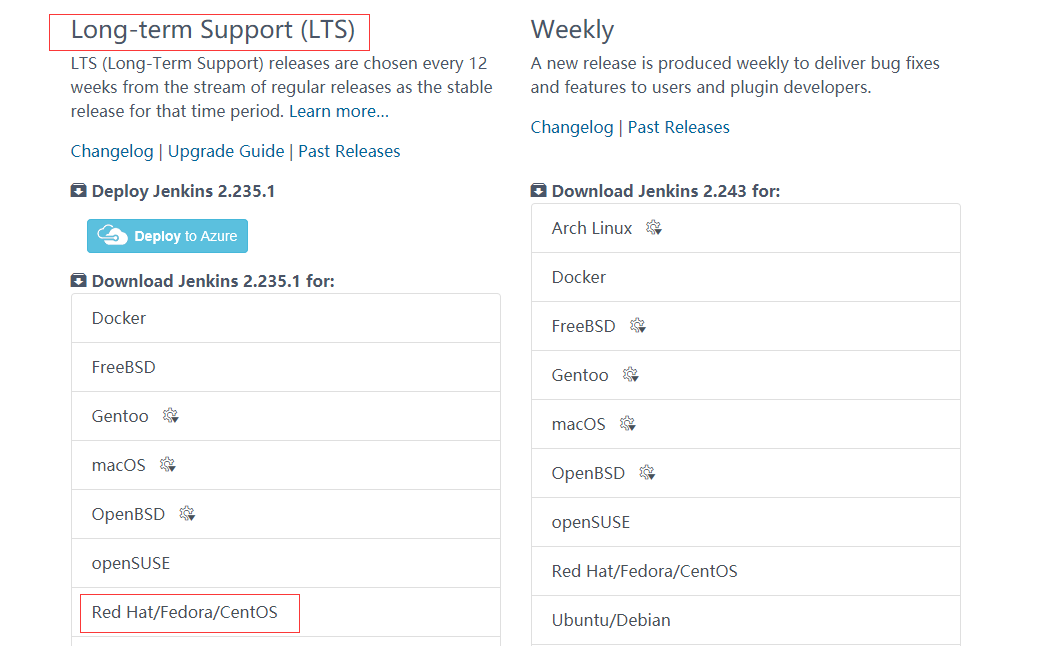Choose Red Hat/Fedora/CentOS for Jenkins 2.243

(x=746, y=571)
